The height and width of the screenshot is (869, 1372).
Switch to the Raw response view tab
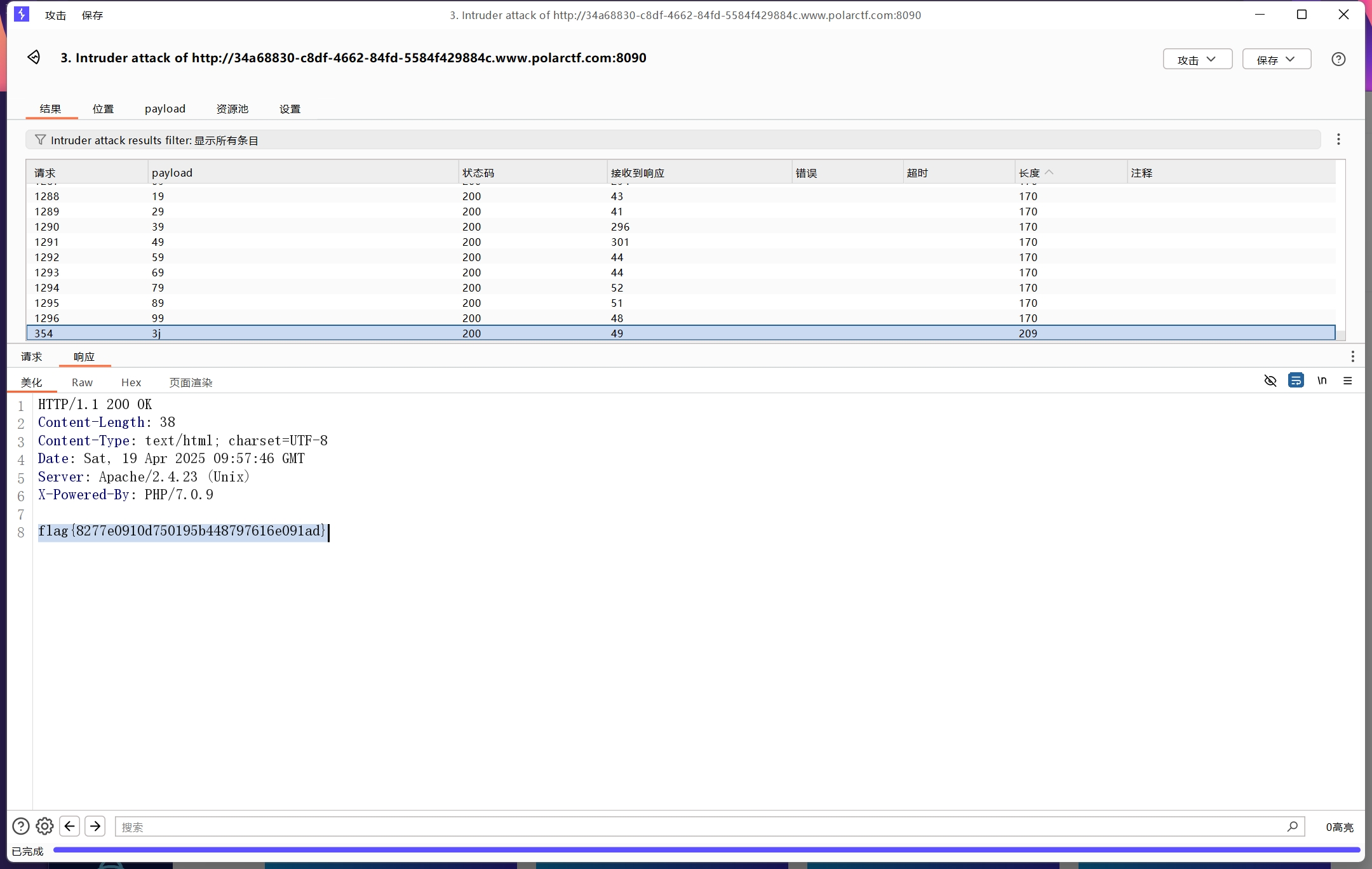point(82,382)
